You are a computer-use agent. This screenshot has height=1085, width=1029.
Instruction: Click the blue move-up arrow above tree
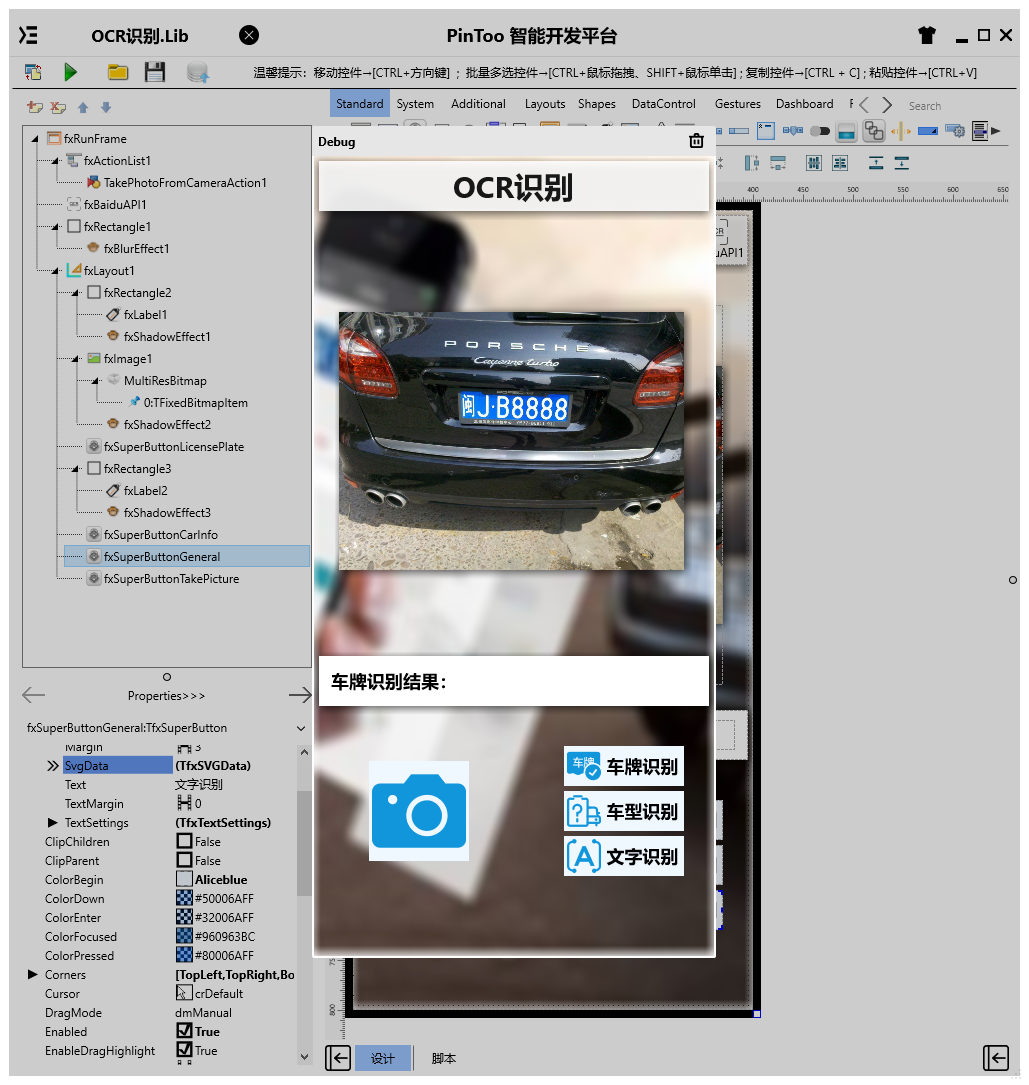[x=83, y=107]
